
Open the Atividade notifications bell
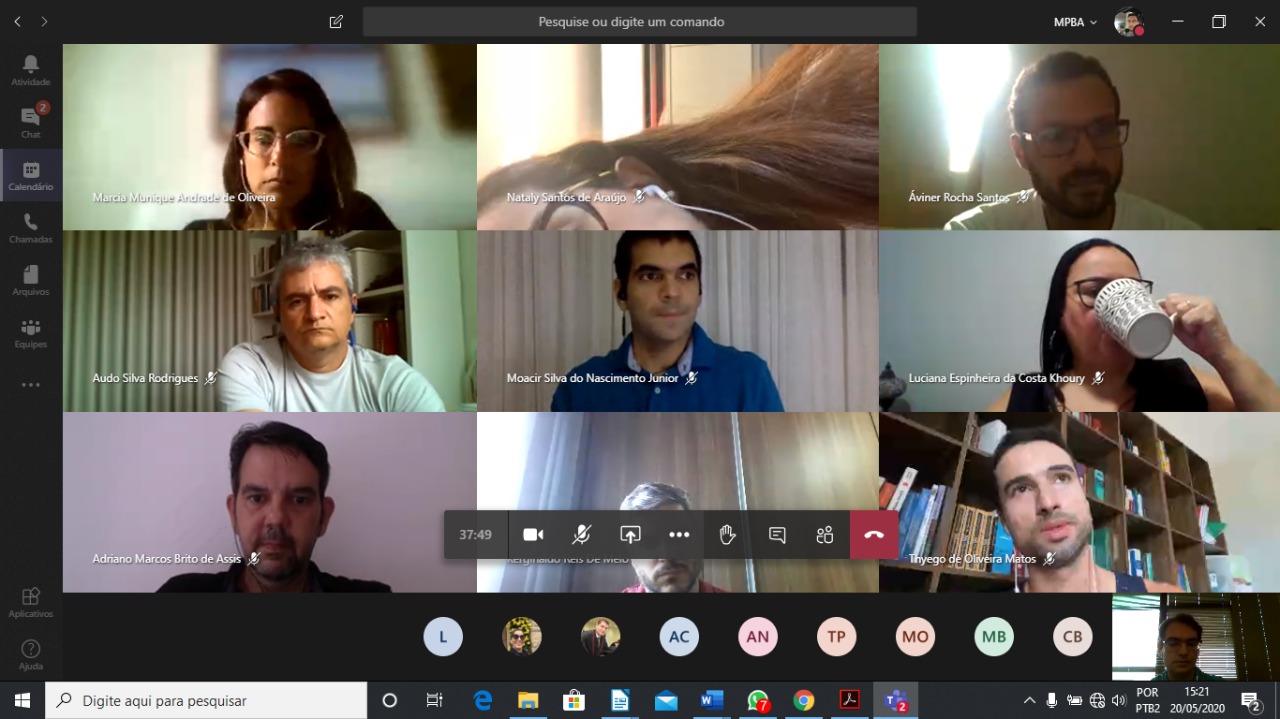tap(31, 70)
